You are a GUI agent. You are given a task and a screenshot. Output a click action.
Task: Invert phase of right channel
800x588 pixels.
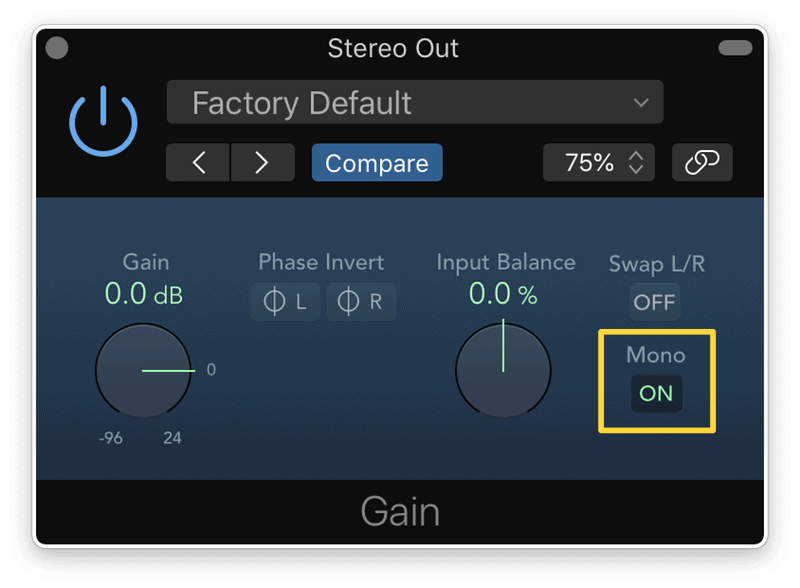(361, 302)
